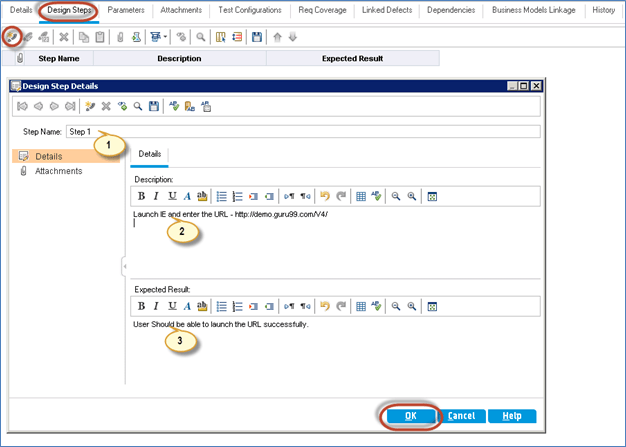Select Attachments in the left sidebar
626x447 pixels.
coord(58,171)
